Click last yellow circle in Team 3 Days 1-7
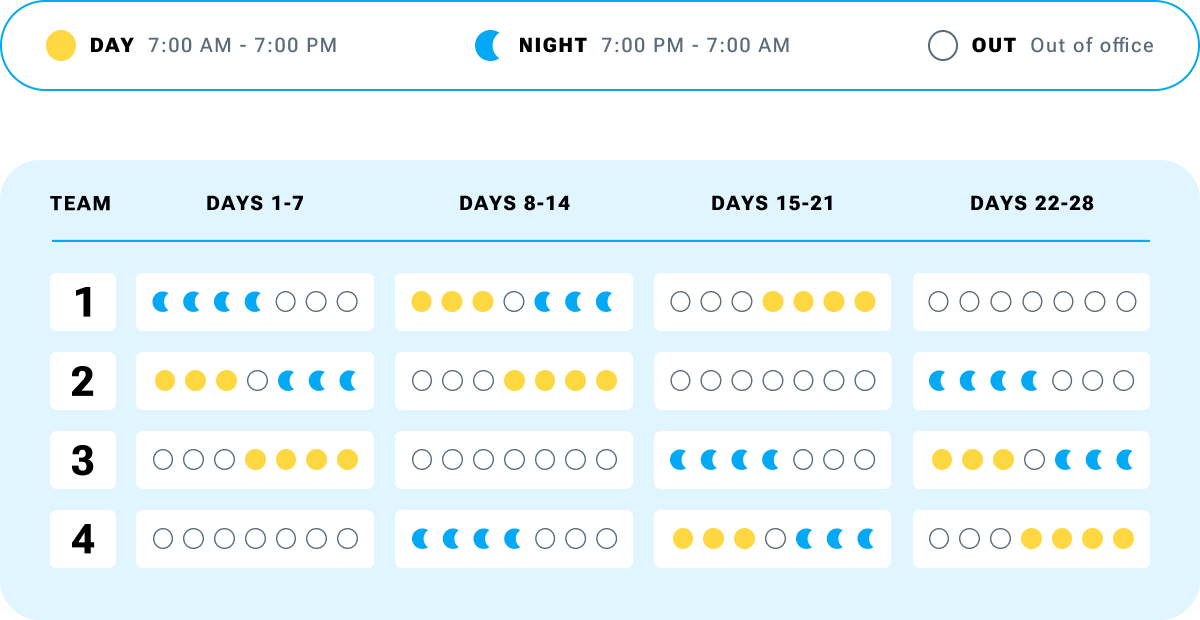The height and width of the screenshot is (620, 1200). click(347, 459)
